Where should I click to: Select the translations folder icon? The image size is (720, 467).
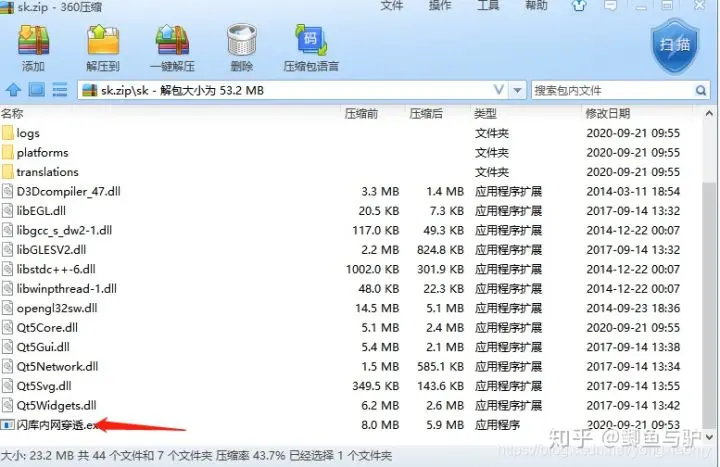coord(8,172)
